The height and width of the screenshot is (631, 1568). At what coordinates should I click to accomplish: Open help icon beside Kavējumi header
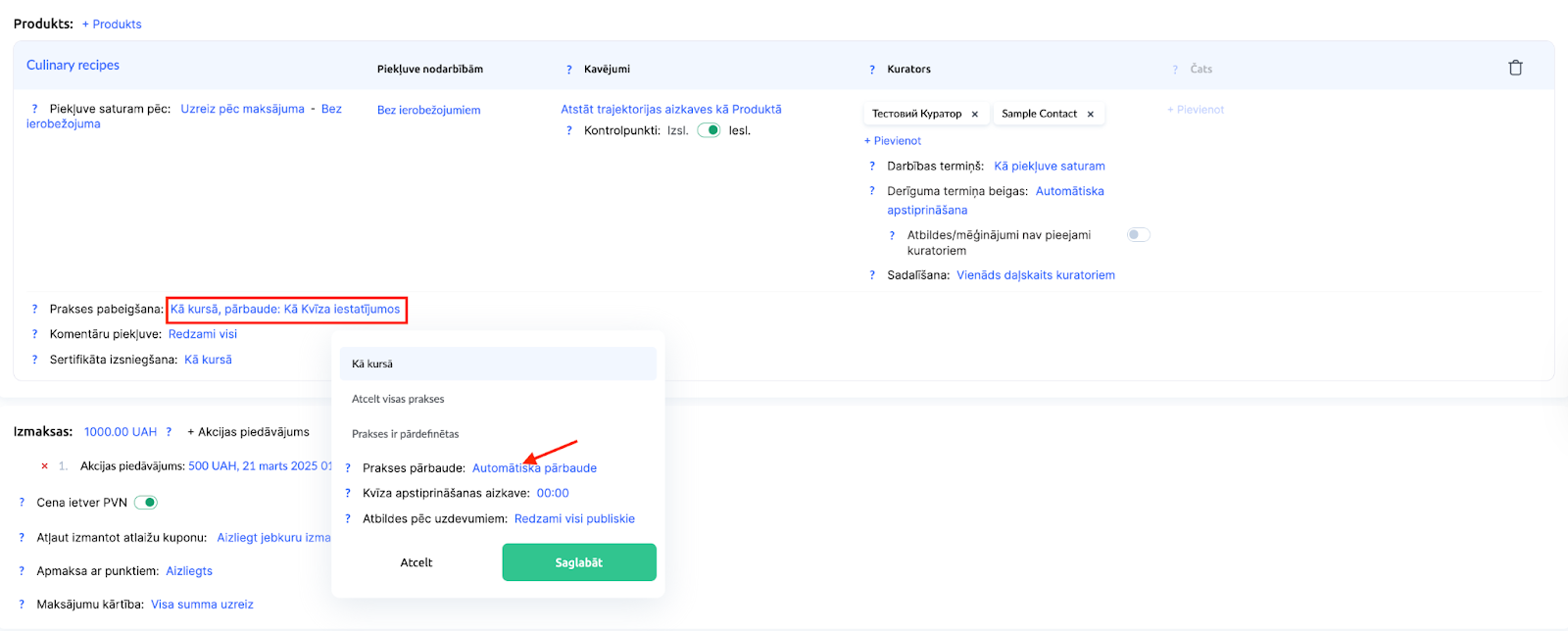pyautogui.click(x=568, y=70)
